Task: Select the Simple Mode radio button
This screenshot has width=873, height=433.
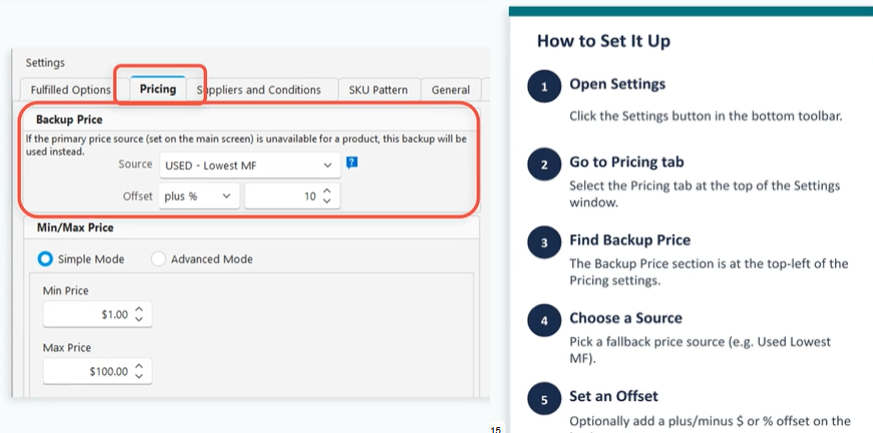Action: (x=45, y=259)
